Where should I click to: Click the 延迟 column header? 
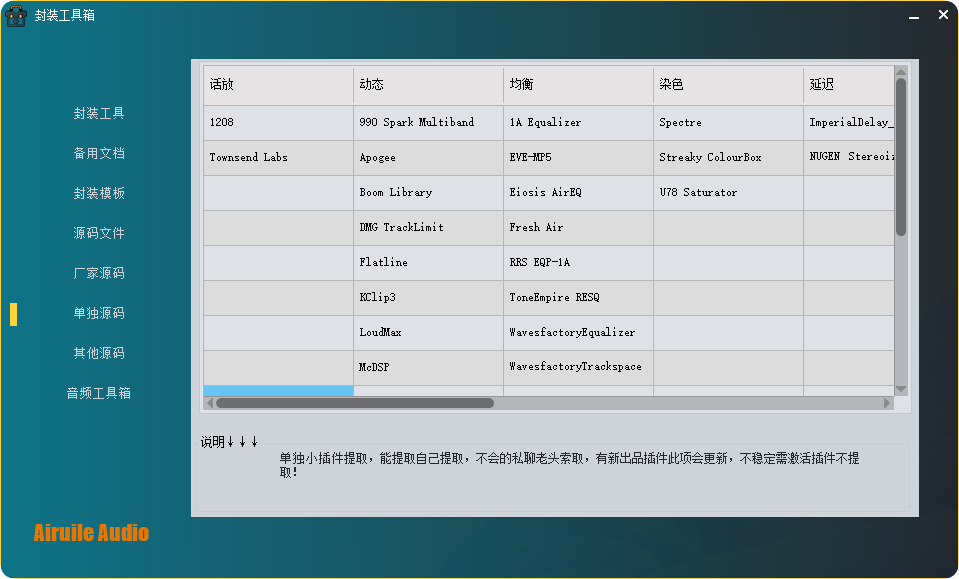point(849,85)
